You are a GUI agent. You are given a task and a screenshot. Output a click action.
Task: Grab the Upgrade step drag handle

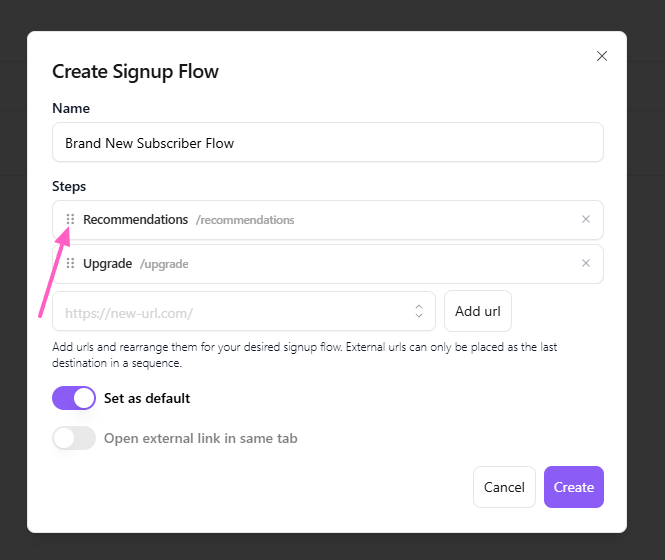70,264
